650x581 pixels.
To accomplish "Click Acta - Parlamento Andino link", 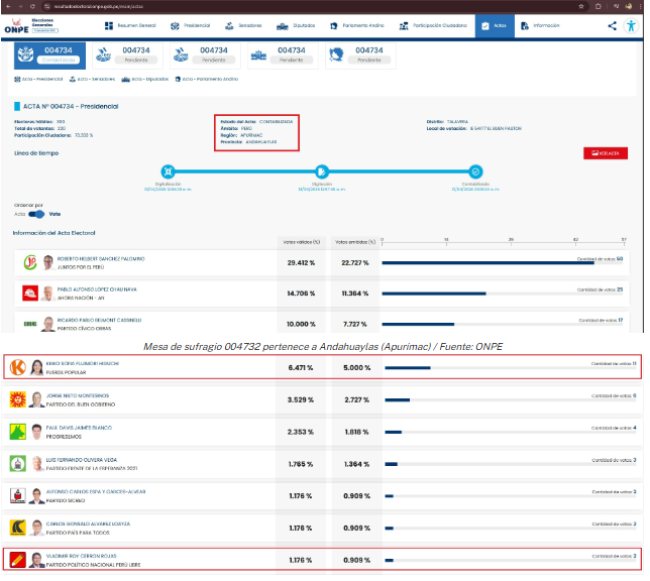I will (209, 79).
